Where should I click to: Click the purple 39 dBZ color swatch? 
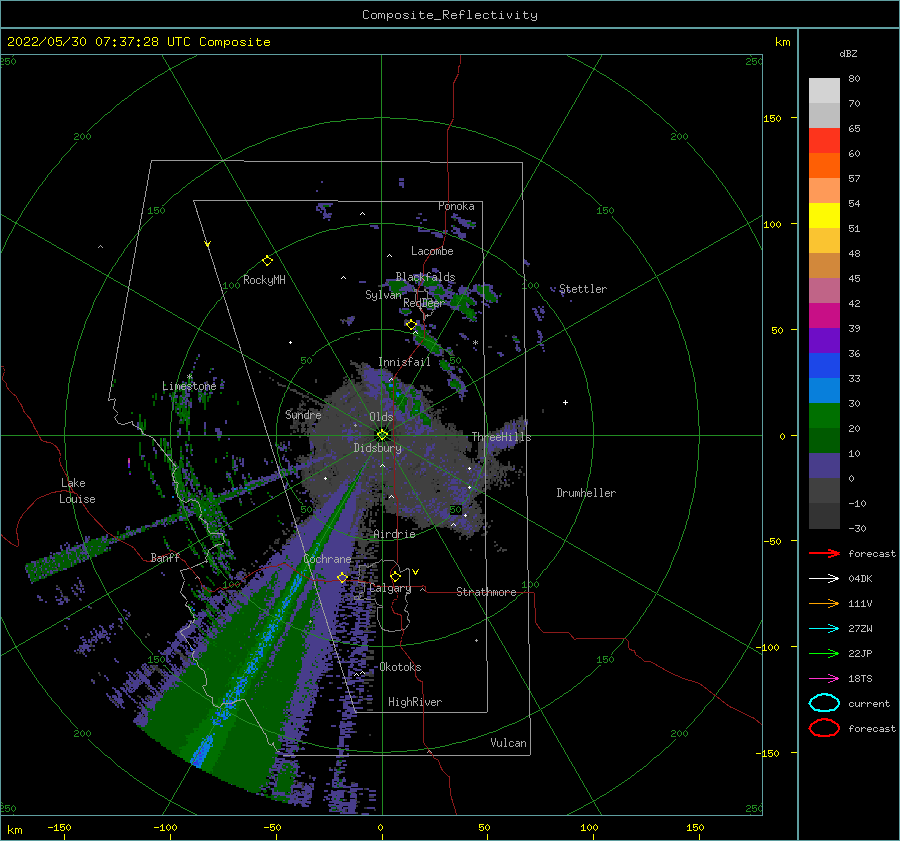[824, 340]
